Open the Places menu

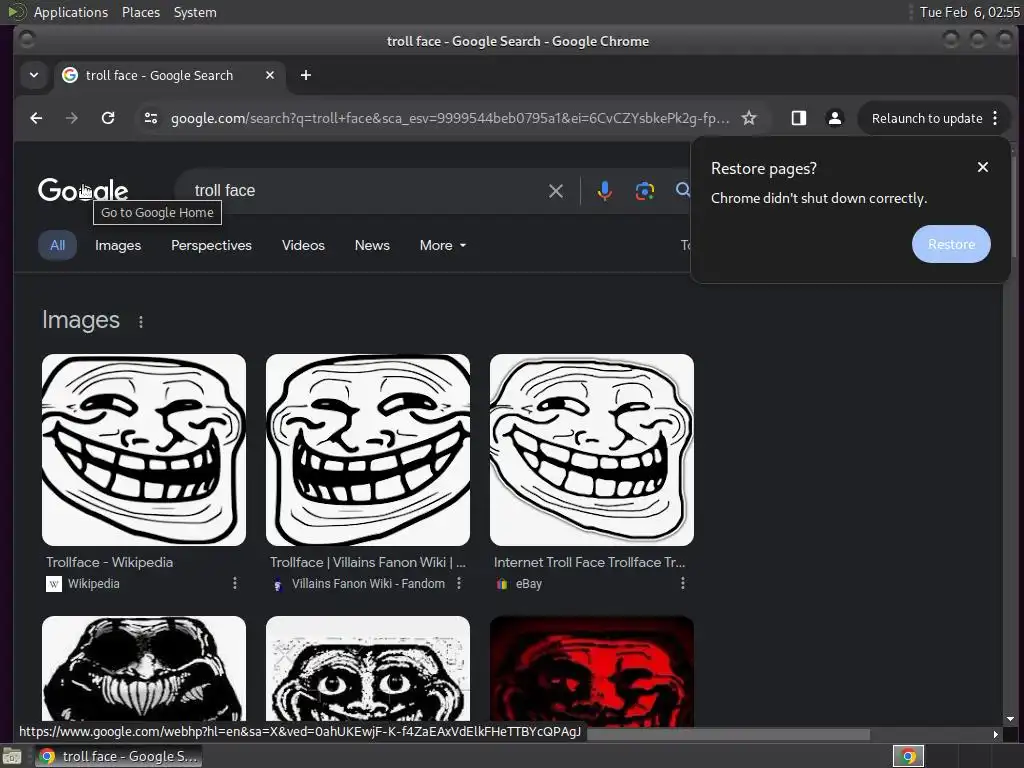click(141, 12)
